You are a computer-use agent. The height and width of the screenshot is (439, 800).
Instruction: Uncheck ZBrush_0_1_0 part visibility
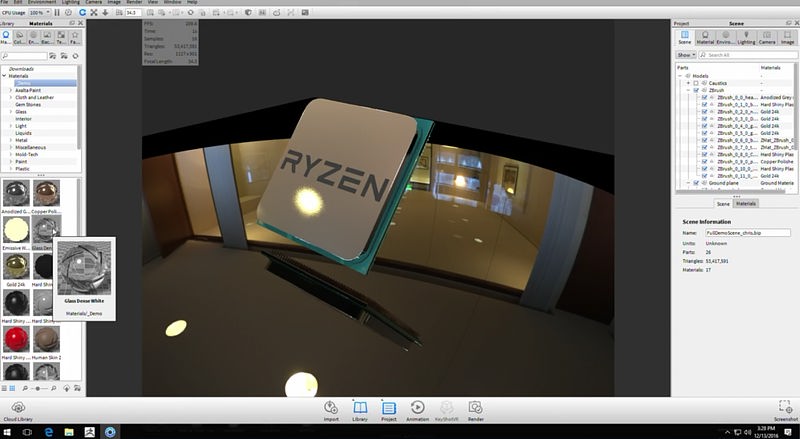coord(704,104)
